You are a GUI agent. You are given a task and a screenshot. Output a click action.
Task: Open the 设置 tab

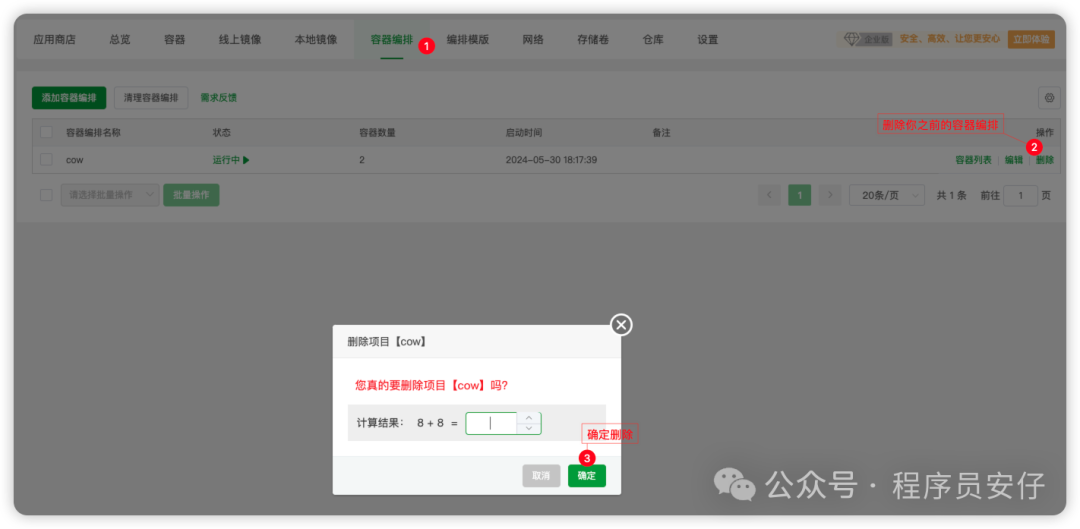pos(707,39)
